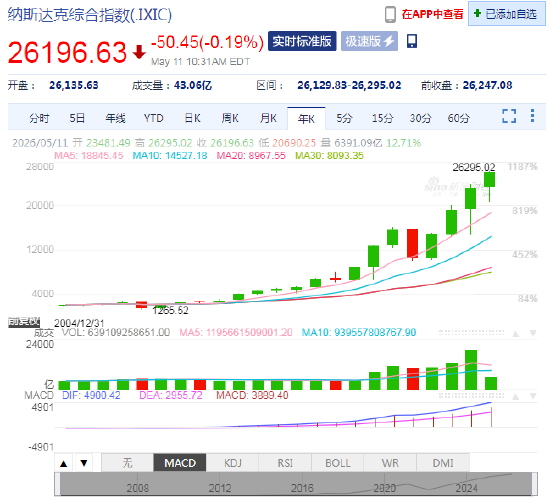This screenshot has height=503, width=550.
Task: Click the 2008 mark on the timeline
Action: [138, 488]
